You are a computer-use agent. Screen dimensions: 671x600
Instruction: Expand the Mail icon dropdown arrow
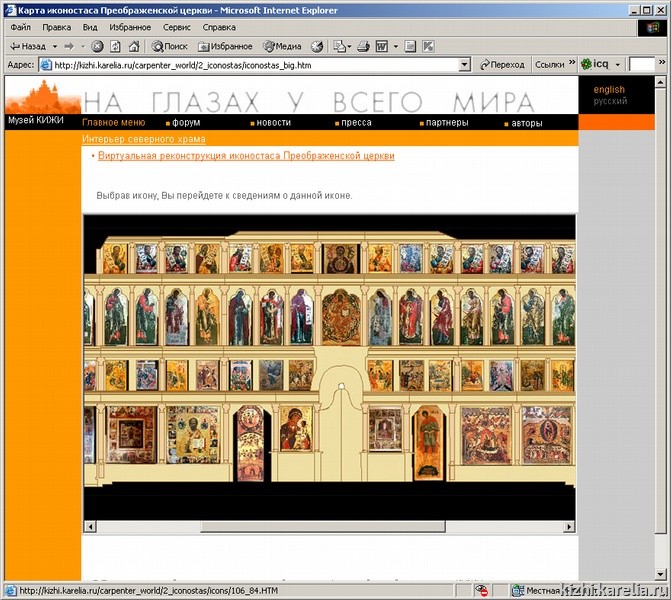coord(350,46)
